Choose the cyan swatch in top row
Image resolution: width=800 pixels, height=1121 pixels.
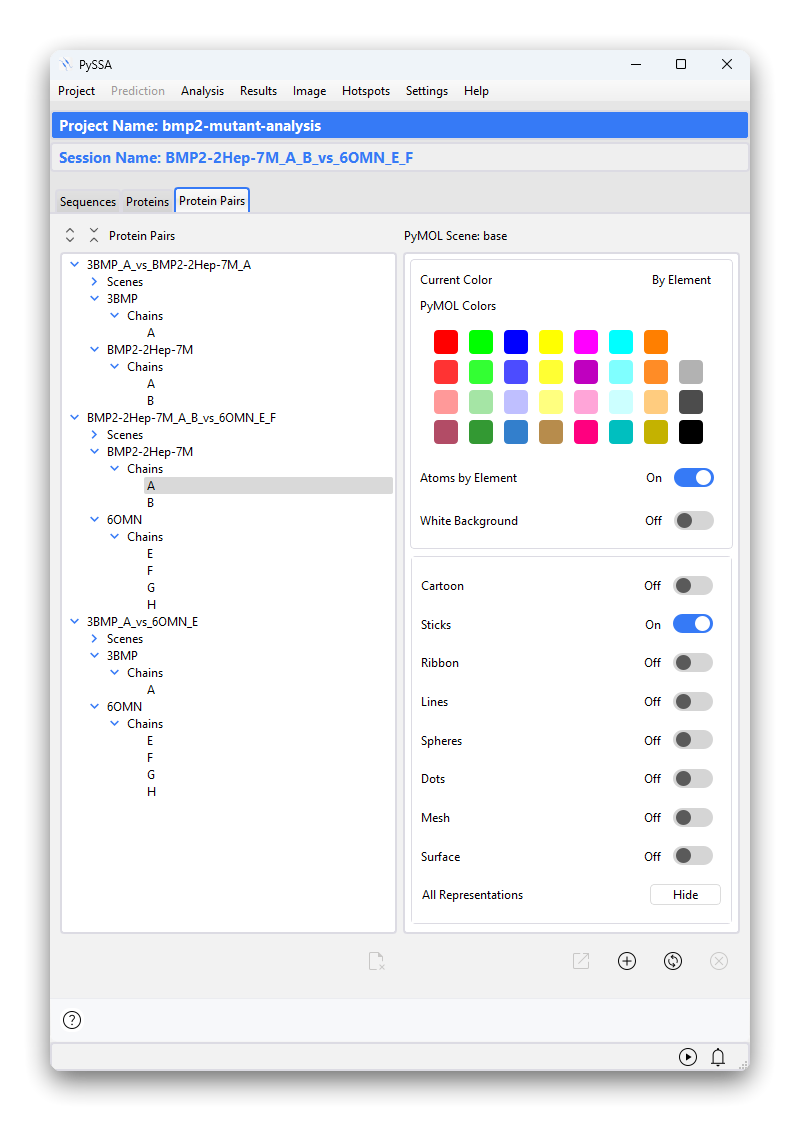coord(621,342)
